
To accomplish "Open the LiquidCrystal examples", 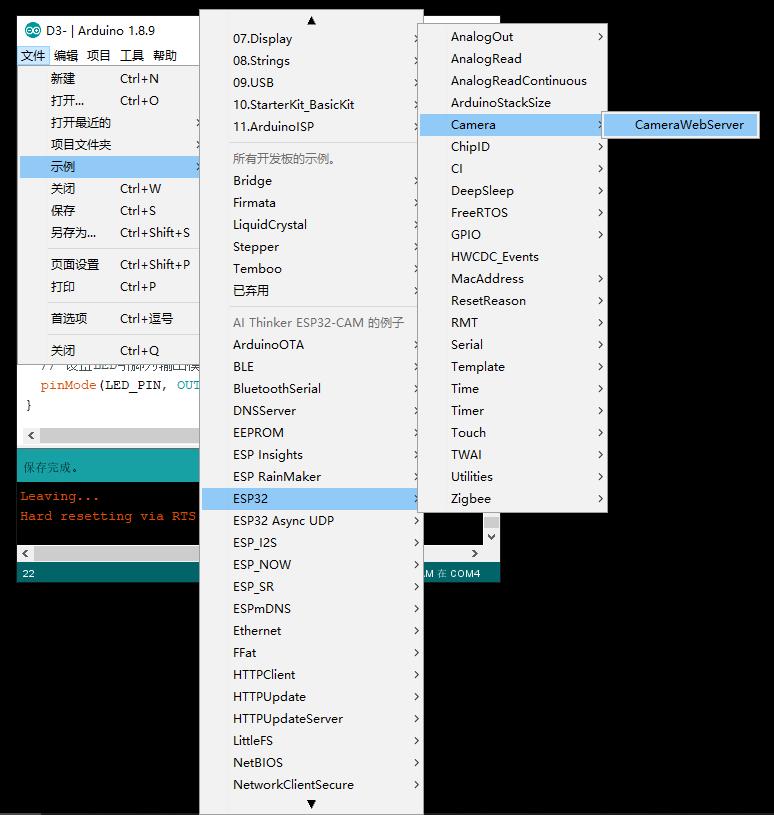I will (311, 225).
